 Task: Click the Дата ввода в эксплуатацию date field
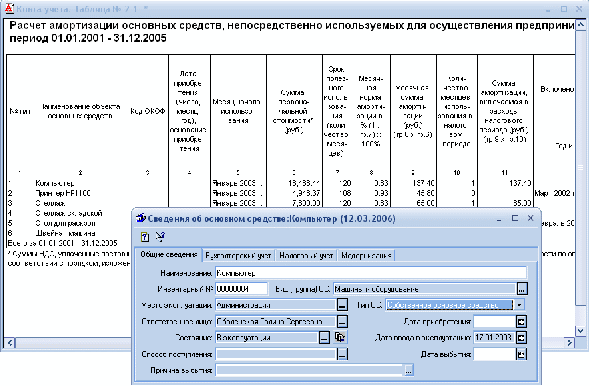(494, 337)
